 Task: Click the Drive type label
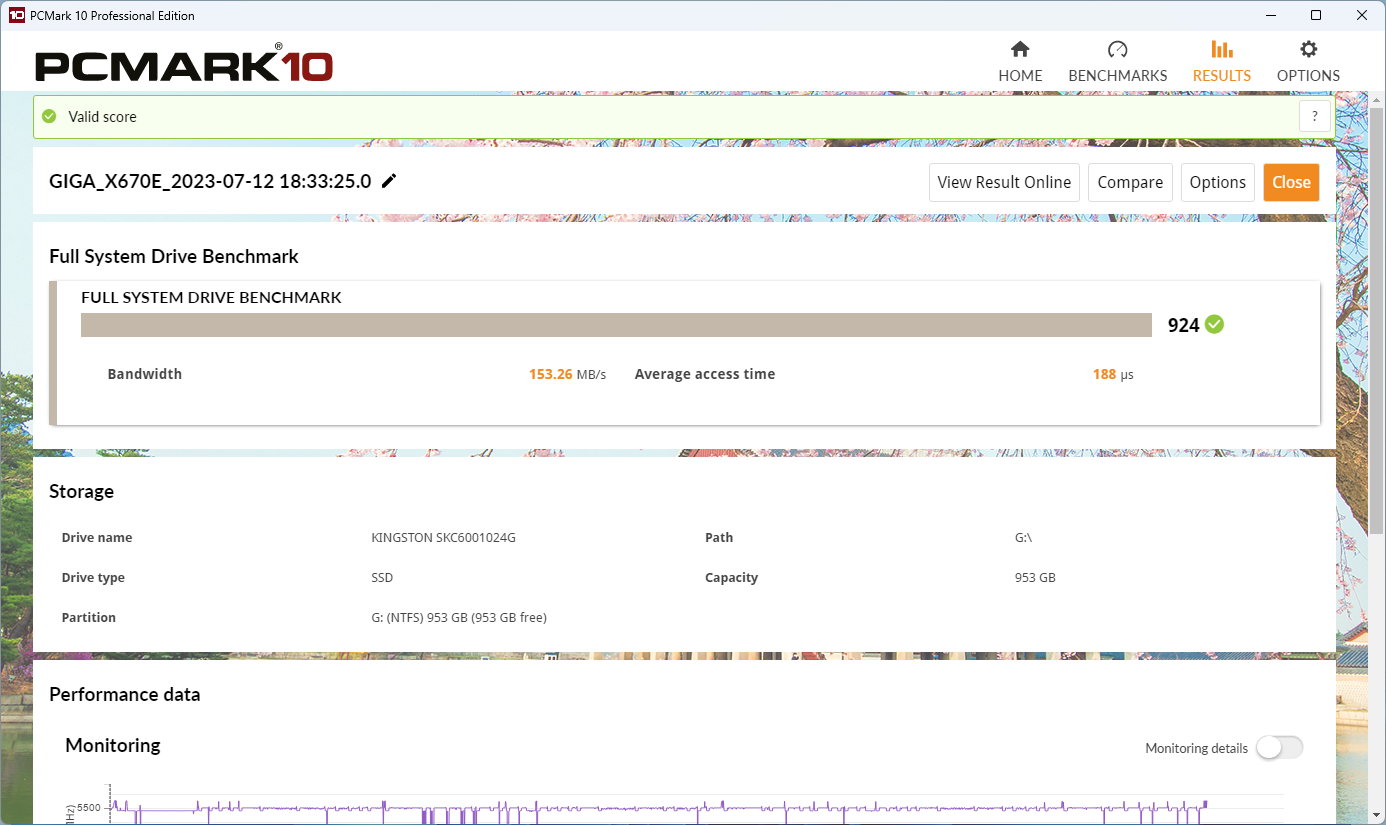(93, 577)
